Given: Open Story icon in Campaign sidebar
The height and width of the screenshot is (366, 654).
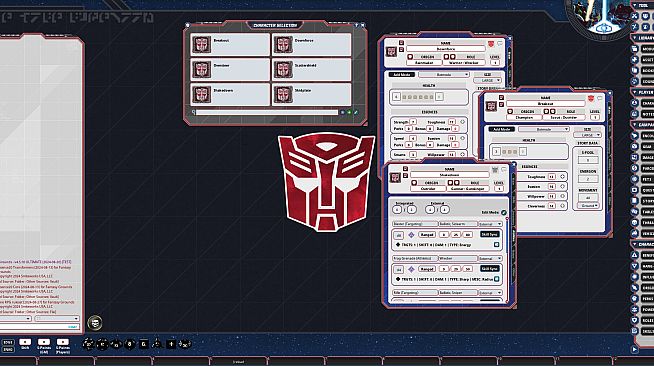Looking at the screenshot, I should click(x=635, y=201).
